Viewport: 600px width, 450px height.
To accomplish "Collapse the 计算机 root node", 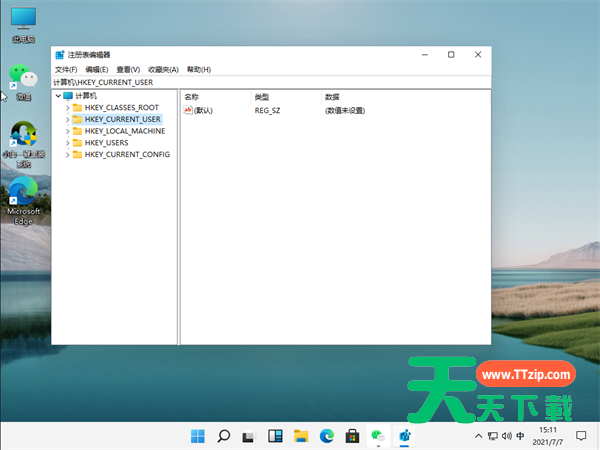I will click(x=57, y=95).
